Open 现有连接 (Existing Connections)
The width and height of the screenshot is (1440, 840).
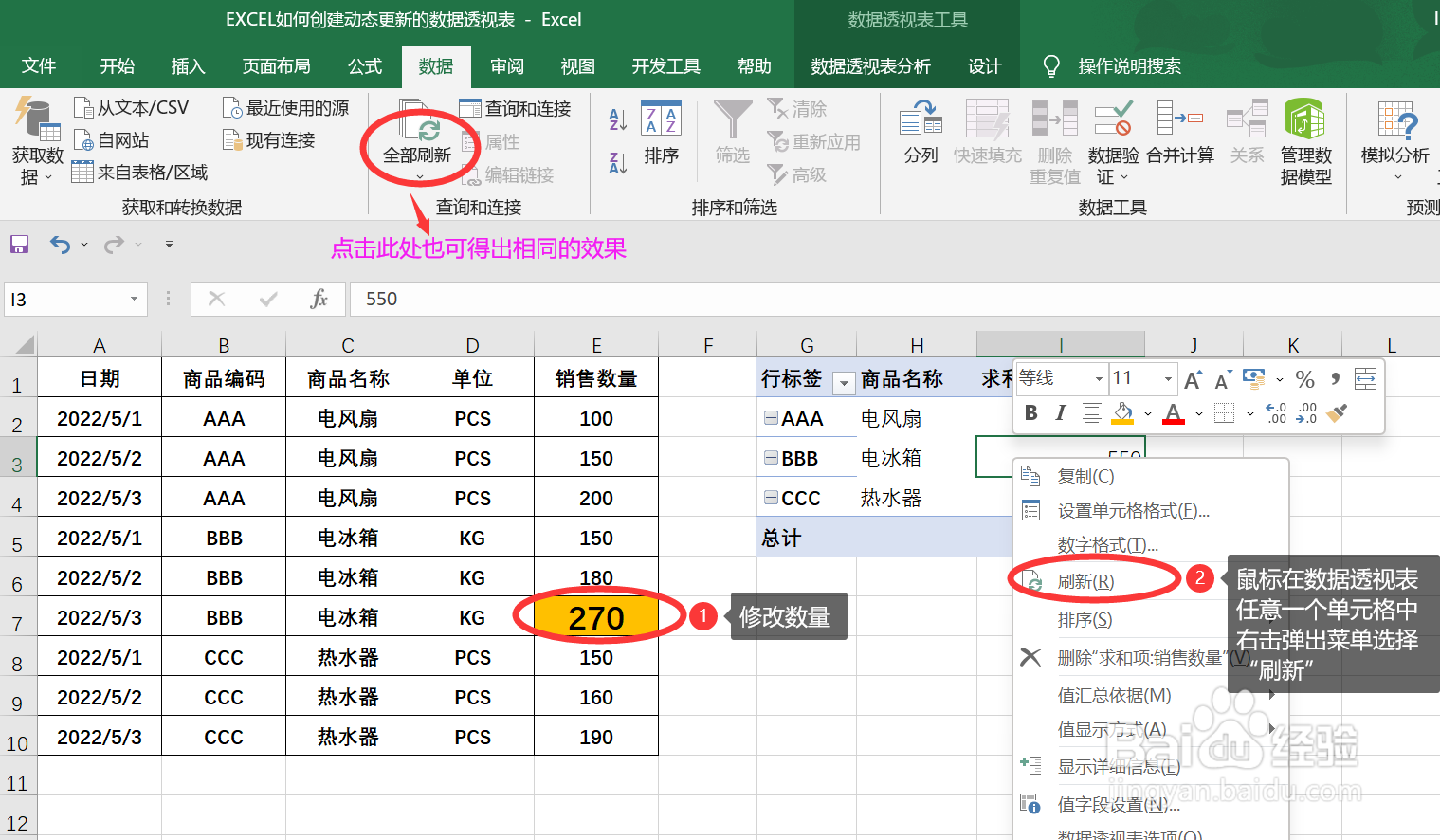pos(268,140)
